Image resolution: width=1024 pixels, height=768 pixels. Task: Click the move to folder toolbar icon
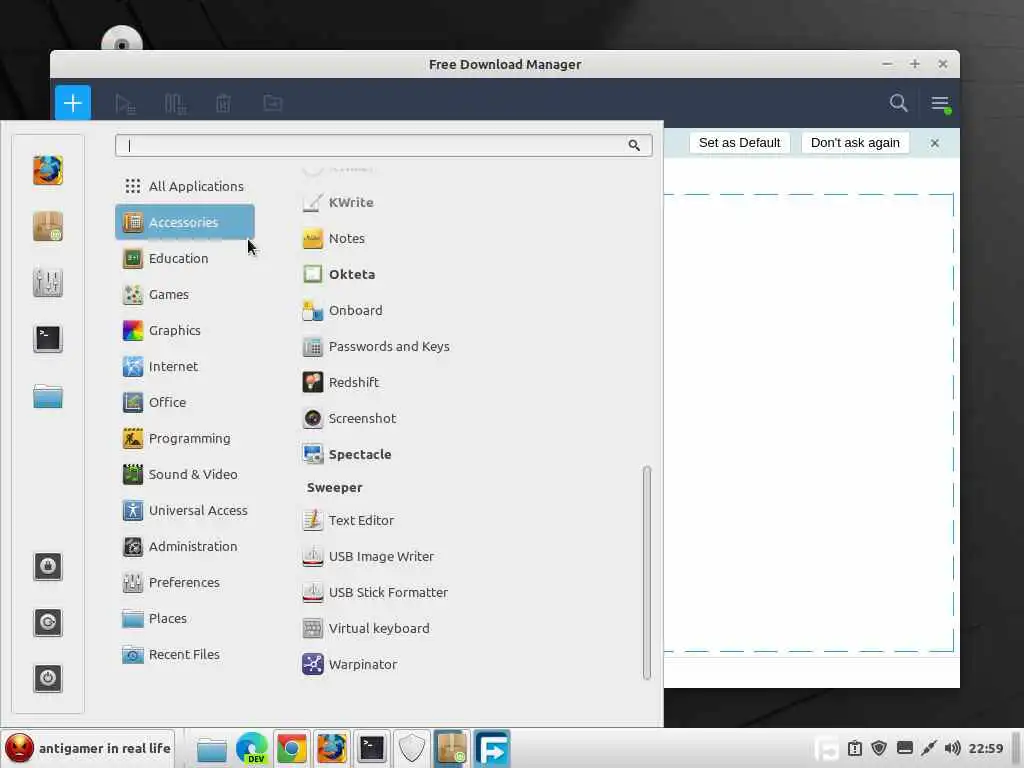point(272,103)
